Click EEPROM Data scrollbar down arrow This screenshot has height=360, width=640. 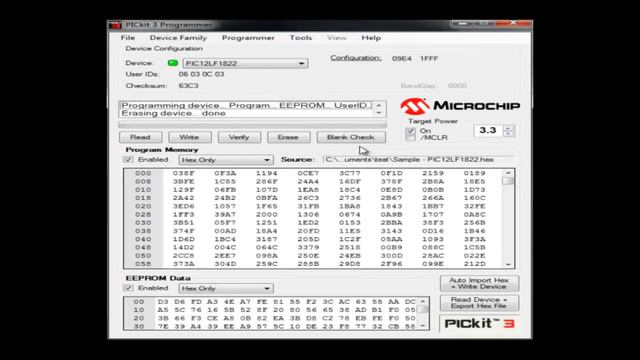[423, 326]
